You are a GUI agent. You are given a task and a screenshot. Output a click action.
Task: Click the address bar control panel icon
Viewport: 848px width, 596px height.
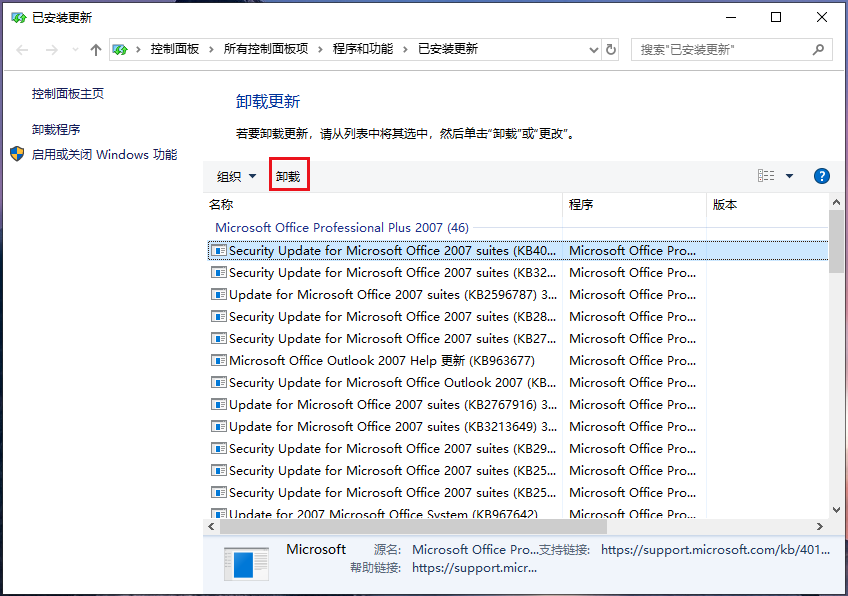point(120,50)
